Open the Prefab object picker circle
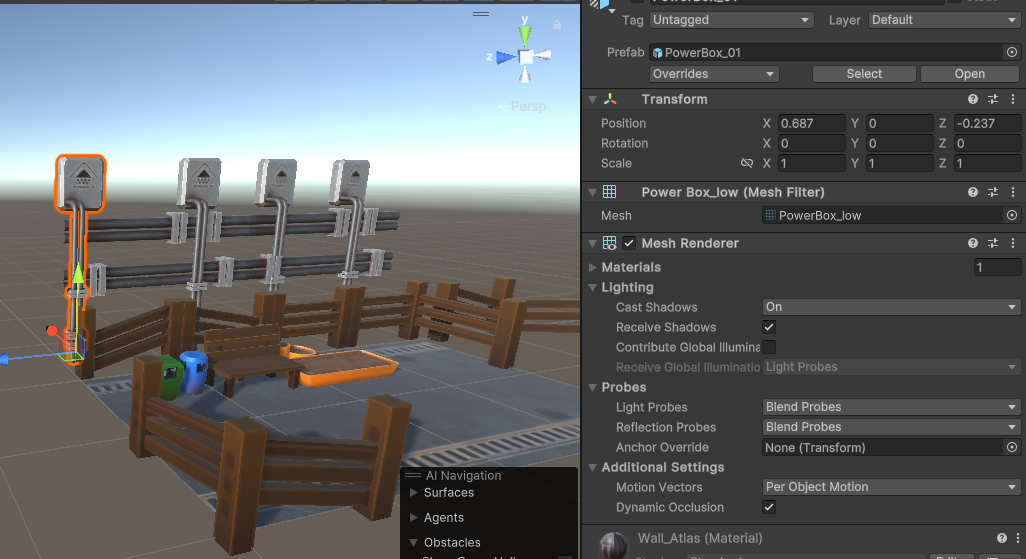Screen dimensions: 1026x559 (1012, 52)
